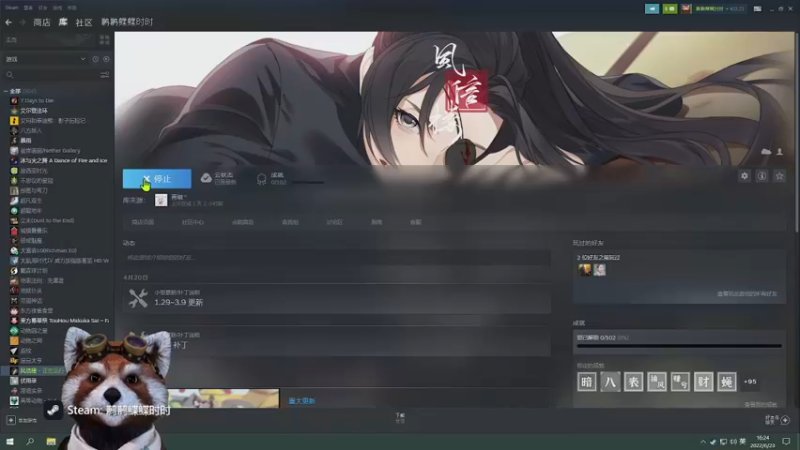Click the family library owner avatar
The height and width of the screenshot is (450, 800).
tap(161, 200)
